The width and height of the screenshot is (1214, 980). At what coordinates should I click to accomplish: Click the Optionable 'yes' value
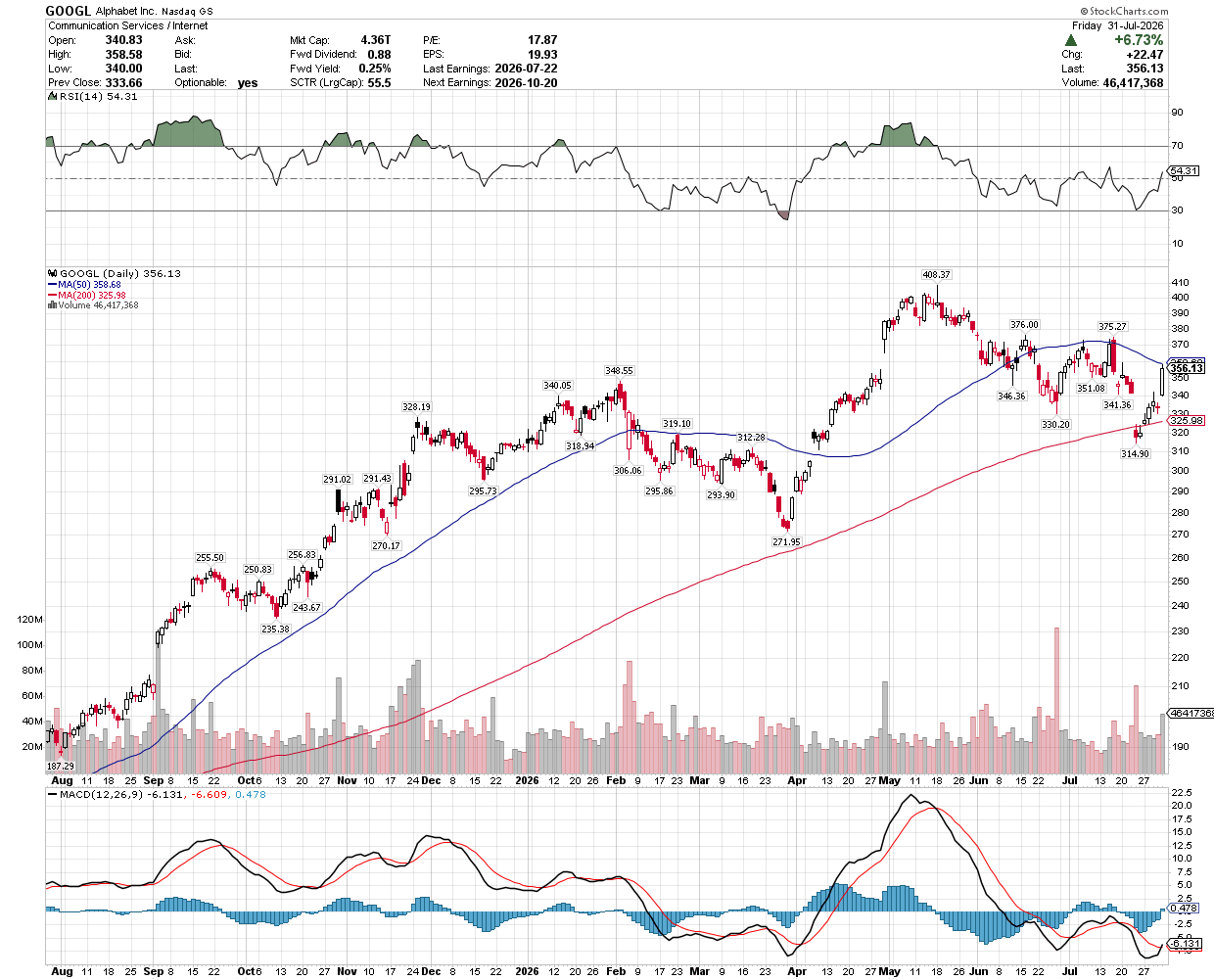[x=248, y=83]
